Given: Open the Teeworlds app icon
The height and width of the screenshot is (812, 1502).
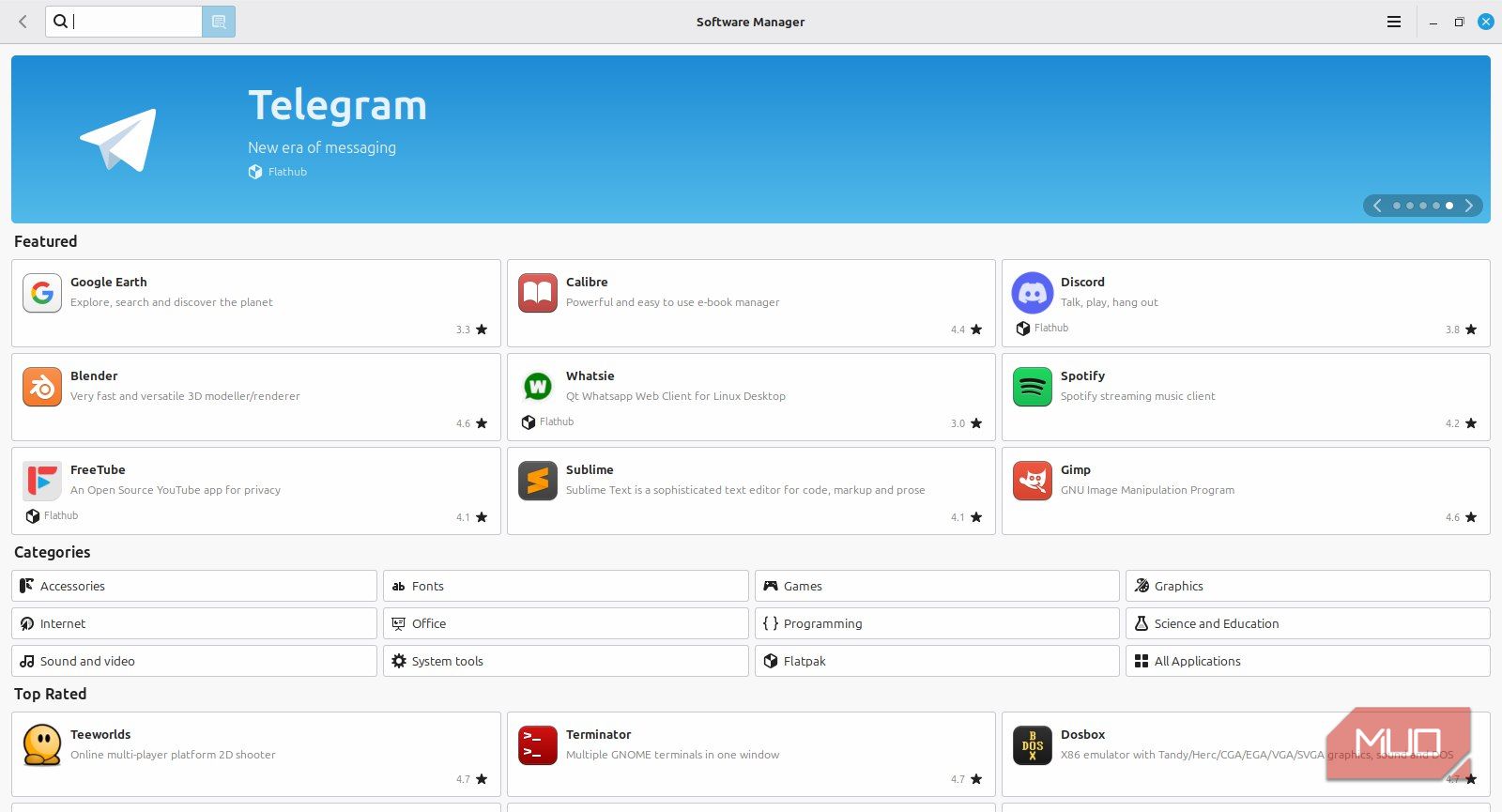Looking at the screenshot, I should point(42,745).
